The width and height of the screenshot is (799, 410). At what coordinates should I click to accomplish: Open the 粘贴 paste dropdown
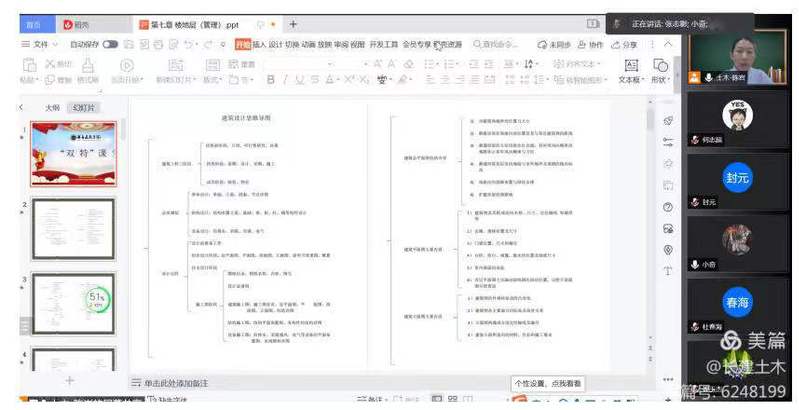[29, 80]
